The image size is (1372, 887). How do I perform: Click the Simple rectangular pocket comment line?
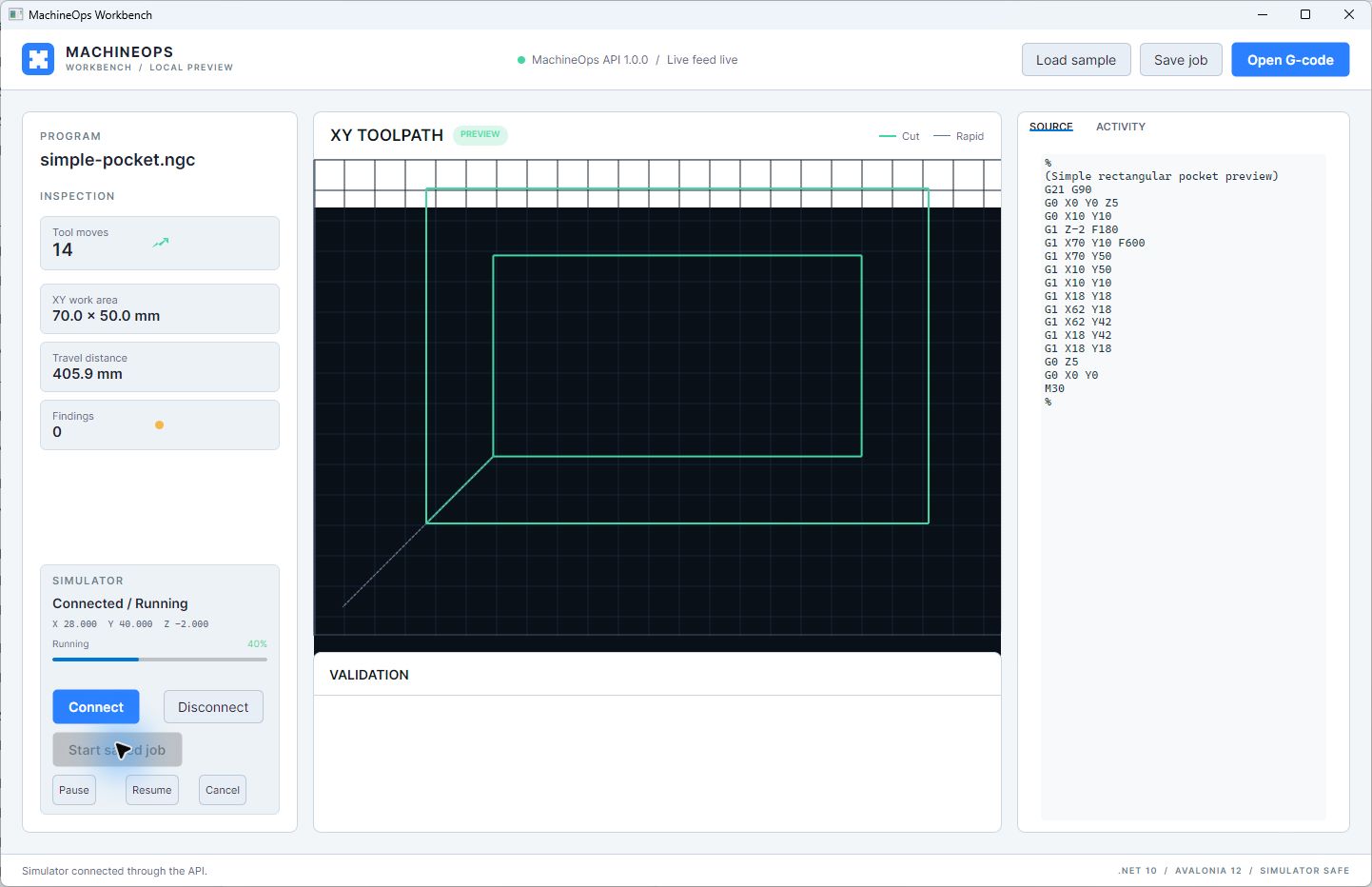(1162, 176)
